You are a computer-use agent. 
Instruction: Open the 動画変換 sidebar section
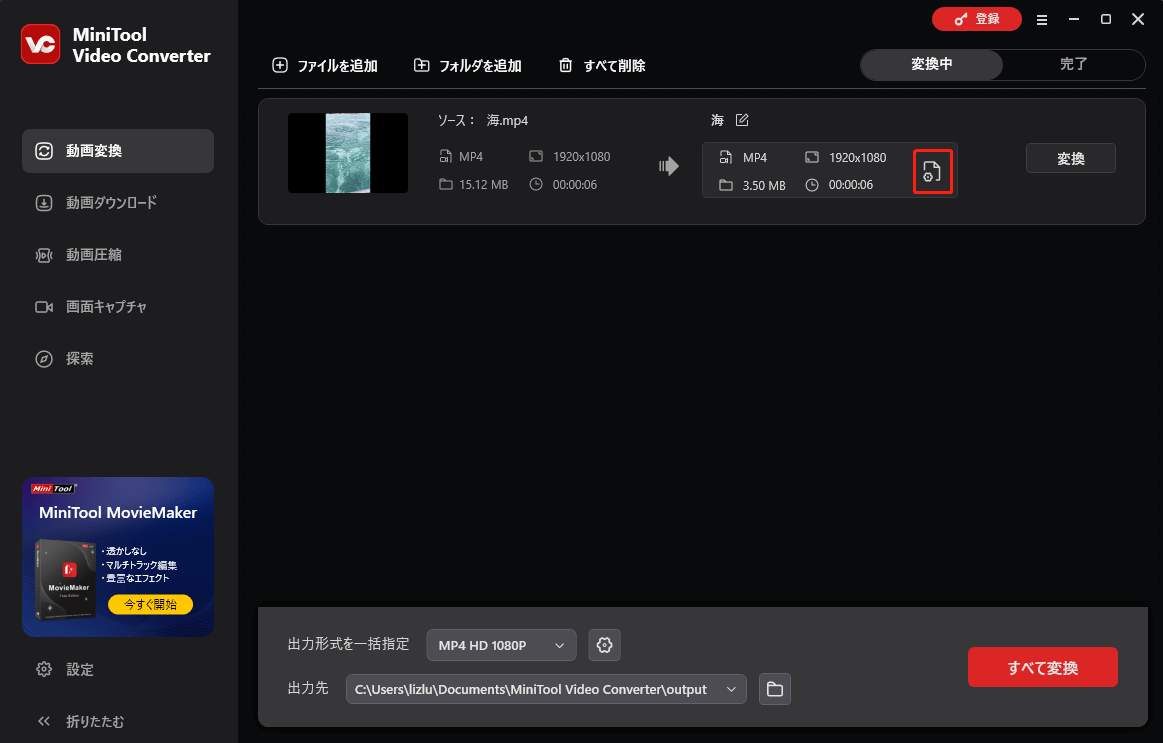pyautogui.click(x=118, y=151)
